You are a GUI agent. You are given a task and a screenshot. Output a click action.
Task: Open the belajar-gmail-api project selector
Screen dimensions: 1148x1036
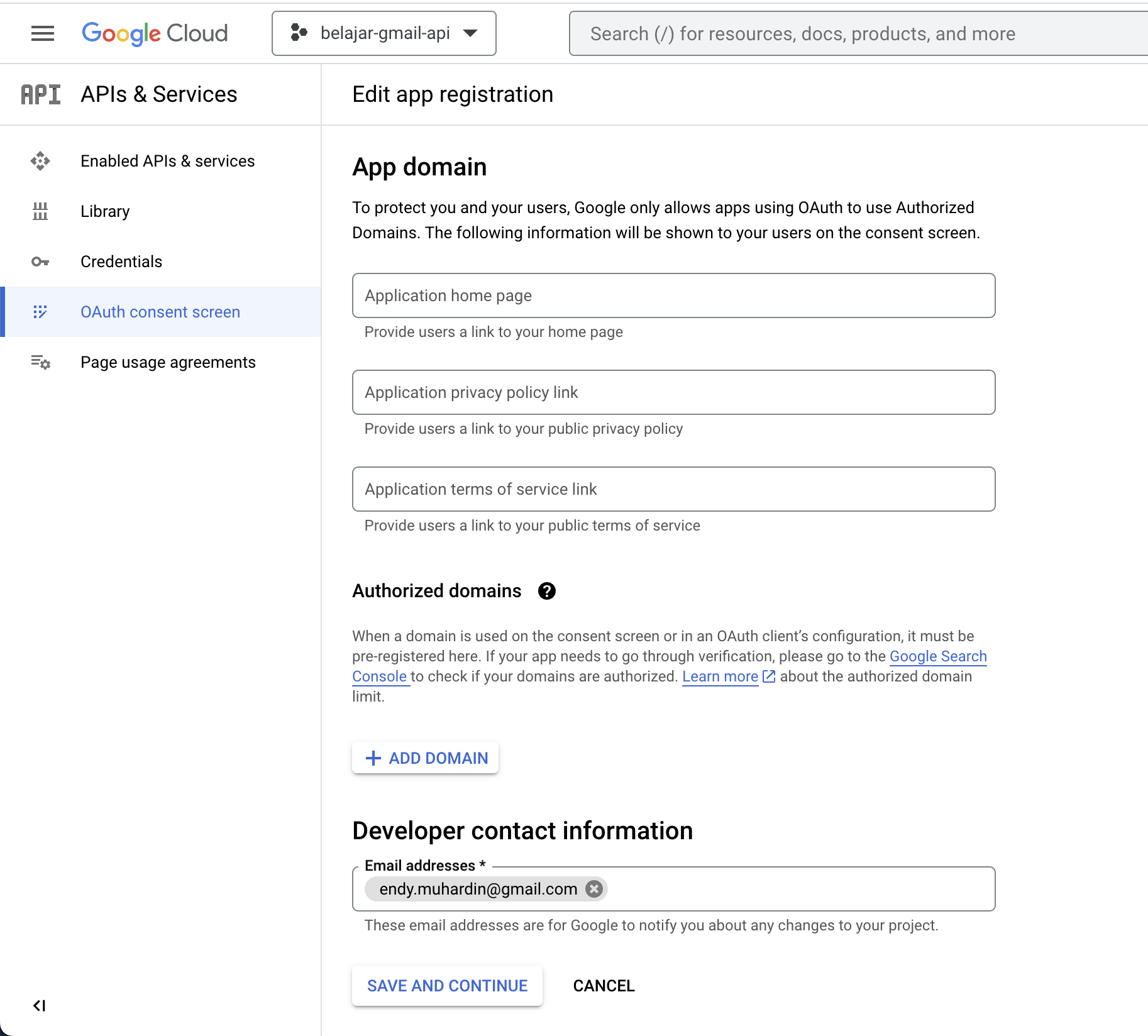[x=384, y=33]
